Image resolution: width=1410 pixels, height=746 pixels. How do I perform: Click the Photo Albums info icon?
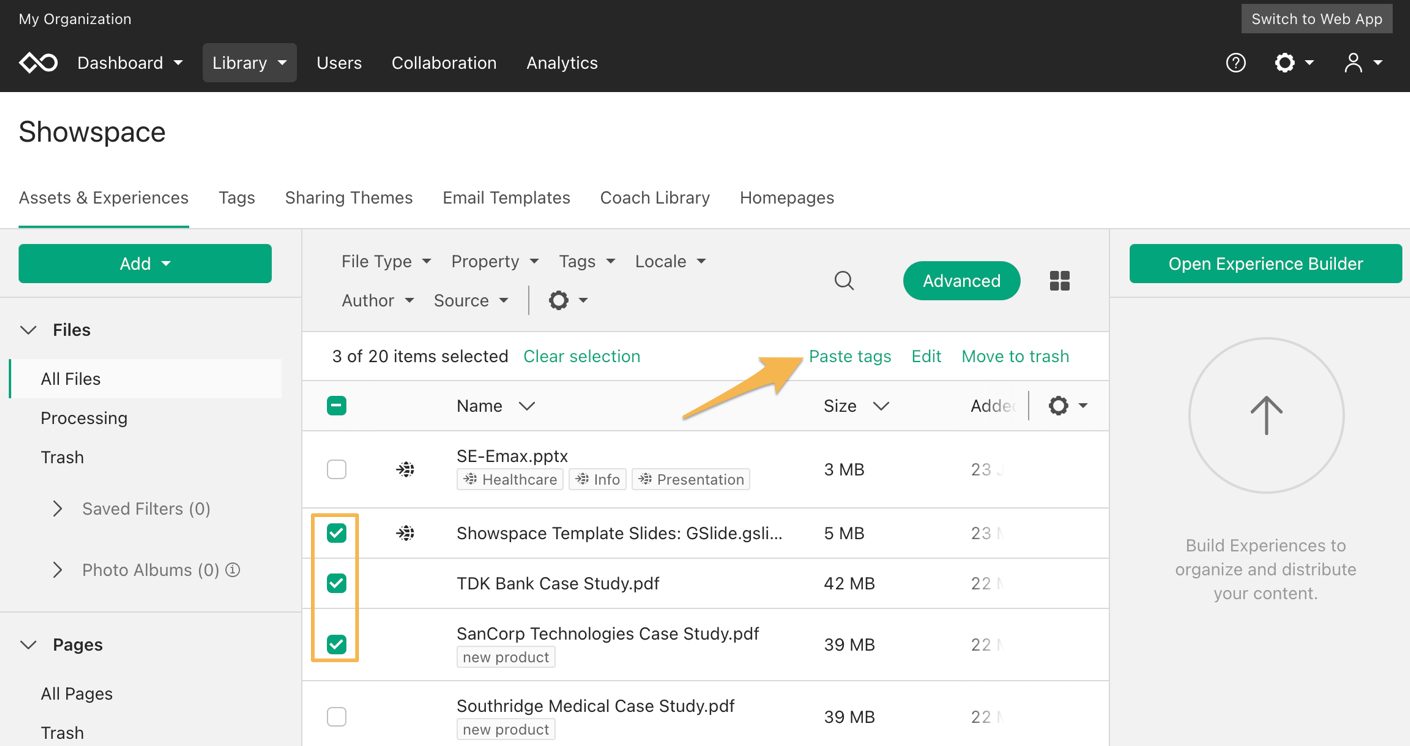pyautogui.click(x=233, y=570)
